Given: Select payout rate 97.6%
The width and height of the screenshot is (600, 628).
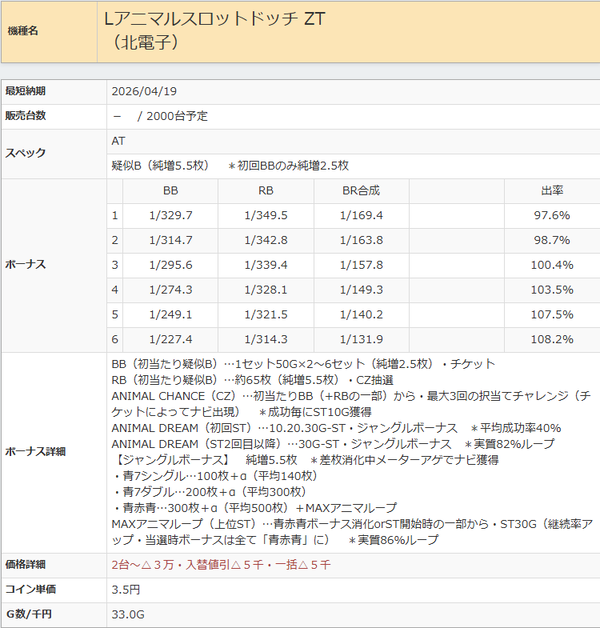Looking at the screenshot, I should tap(552, 215).
